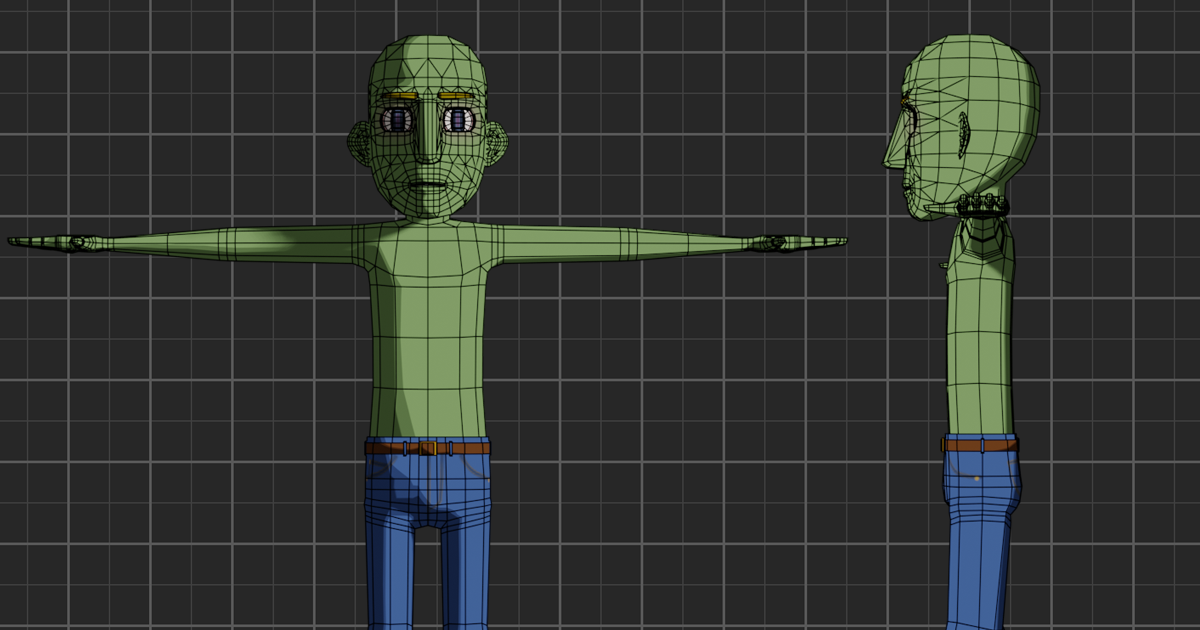Click the right hand at arm's end

[75, 242]
